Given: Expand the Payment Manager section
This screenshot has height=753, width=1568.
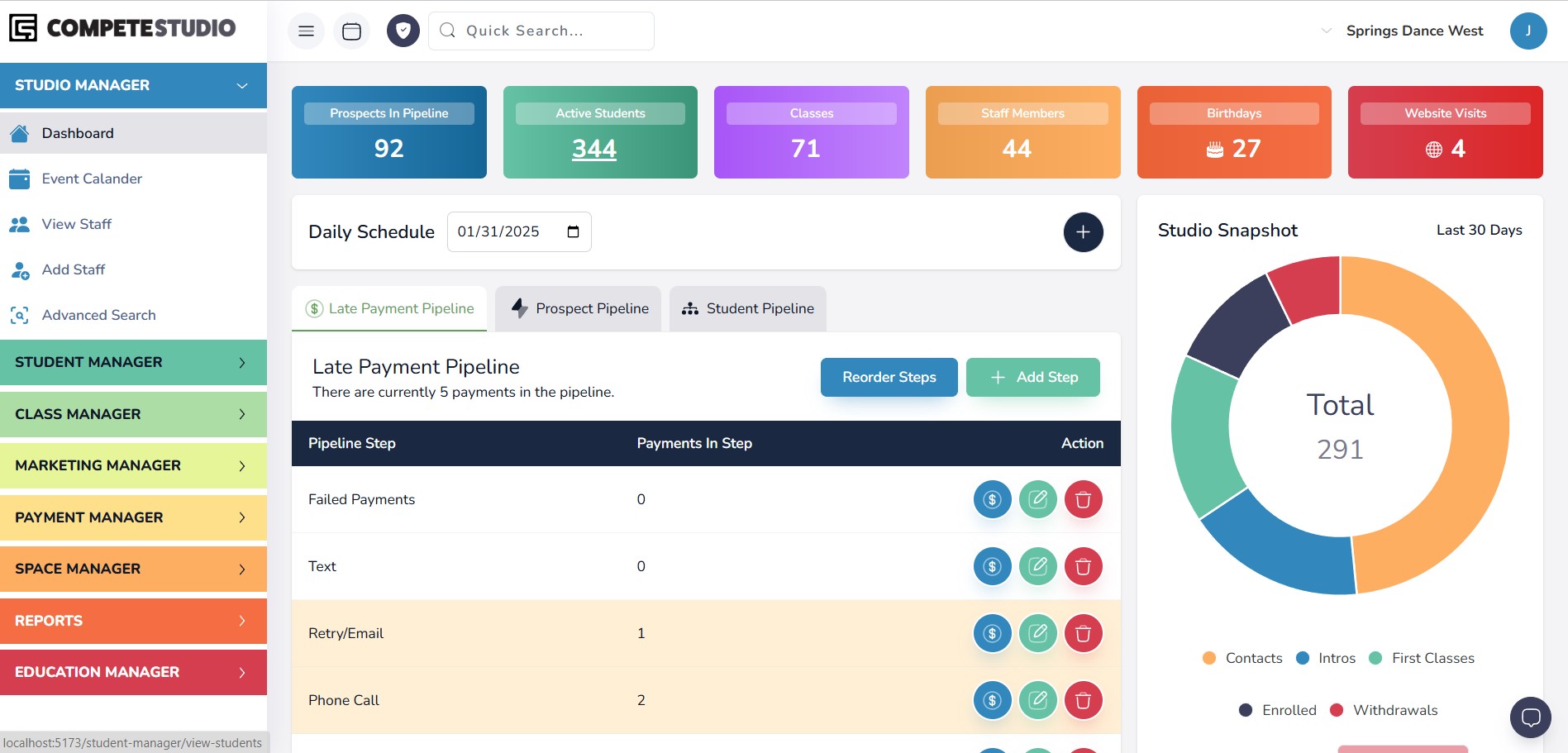Looking at the screenshot, I should 133,517.
